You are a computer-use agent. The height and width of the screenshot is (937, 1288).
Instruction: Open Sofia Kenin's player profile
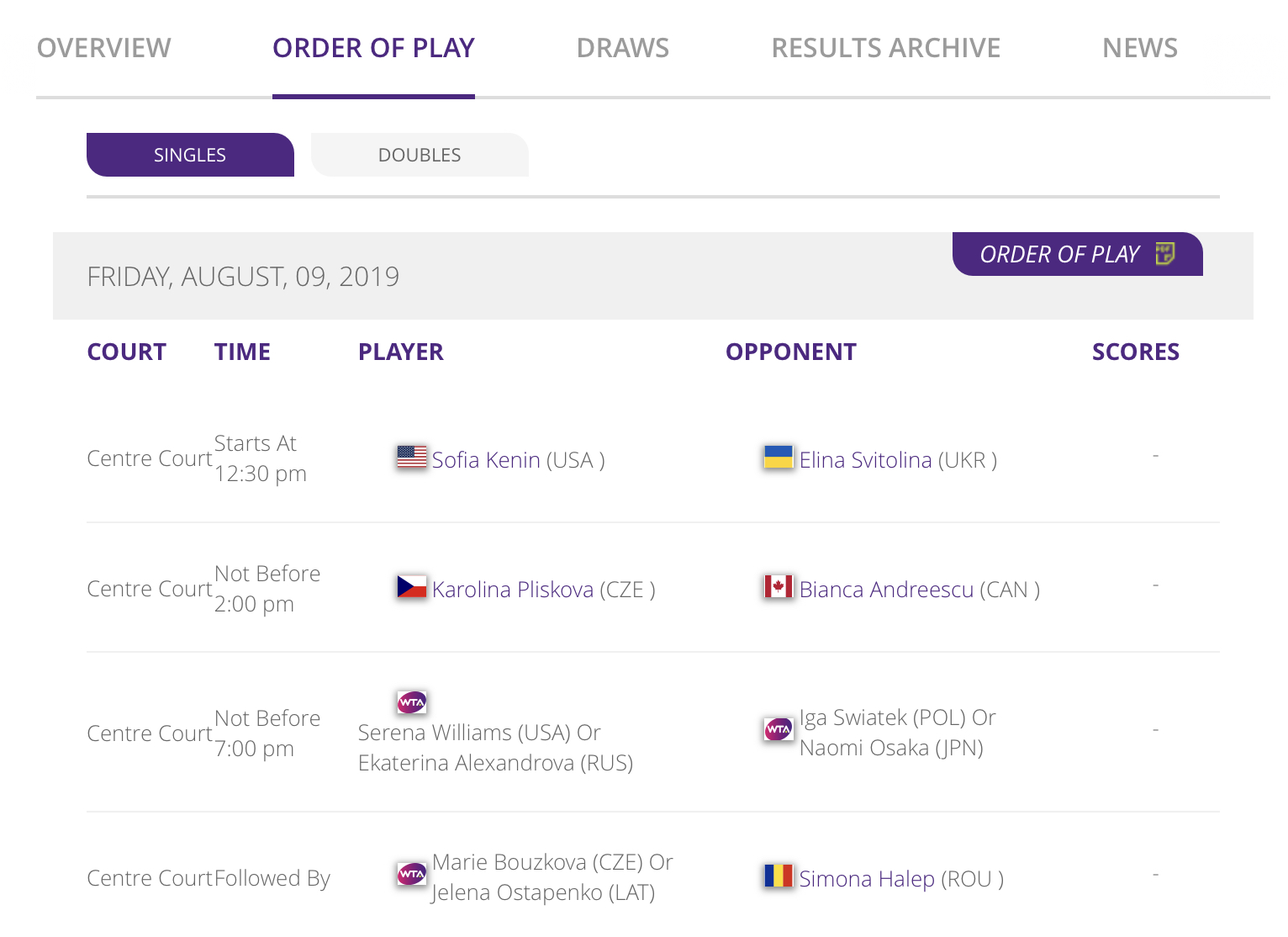click(486, 460)
